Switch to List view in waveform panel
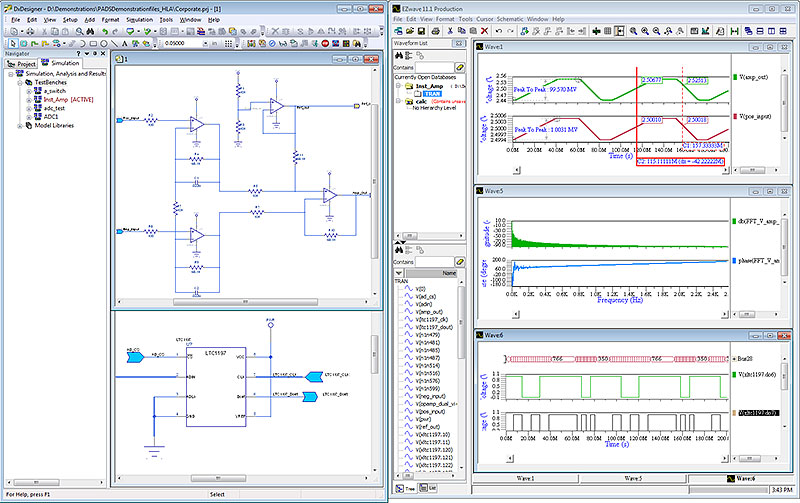800x503 pixels. pyautogui.click(x=427, y=489)
